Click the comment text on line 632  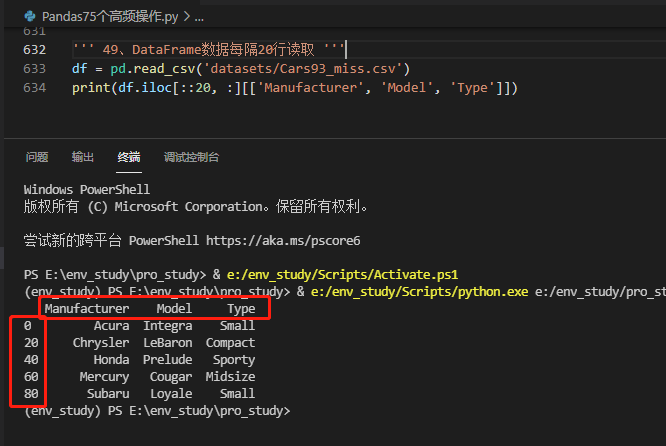tap(208, 50)
